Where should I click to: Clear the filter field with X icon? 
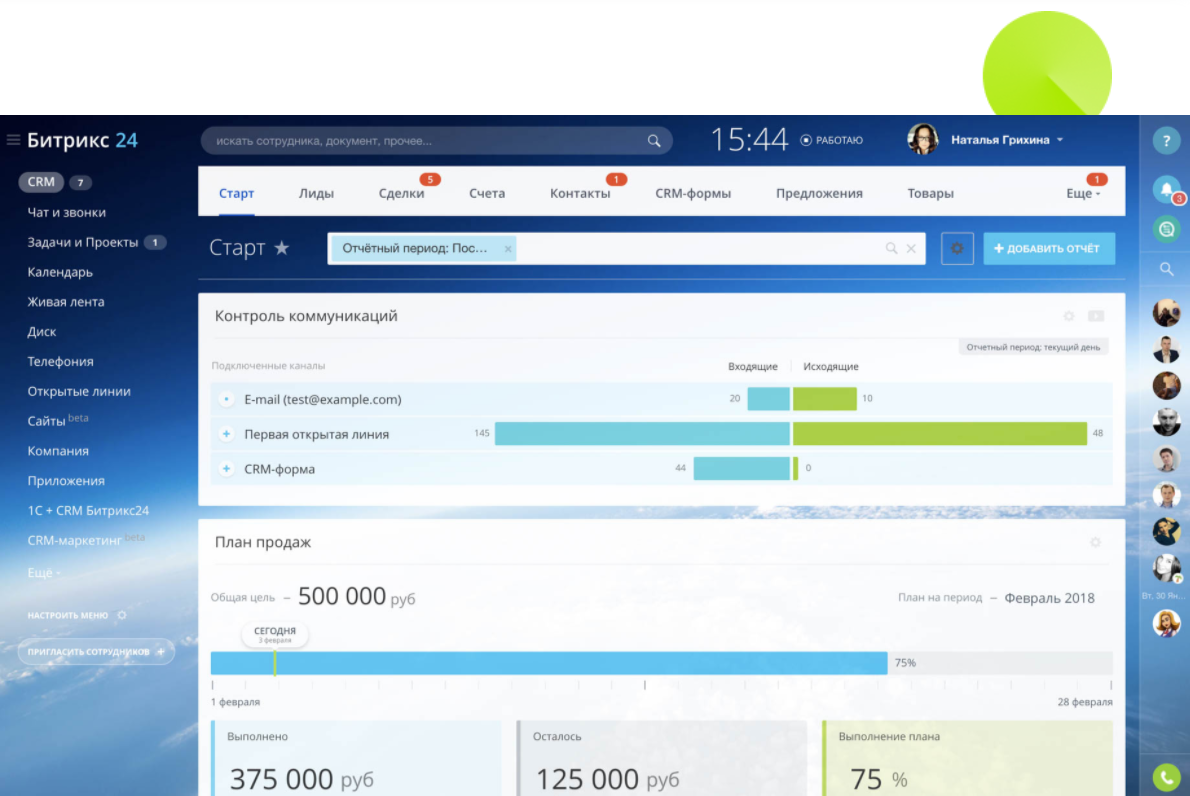tap(911, 248)
